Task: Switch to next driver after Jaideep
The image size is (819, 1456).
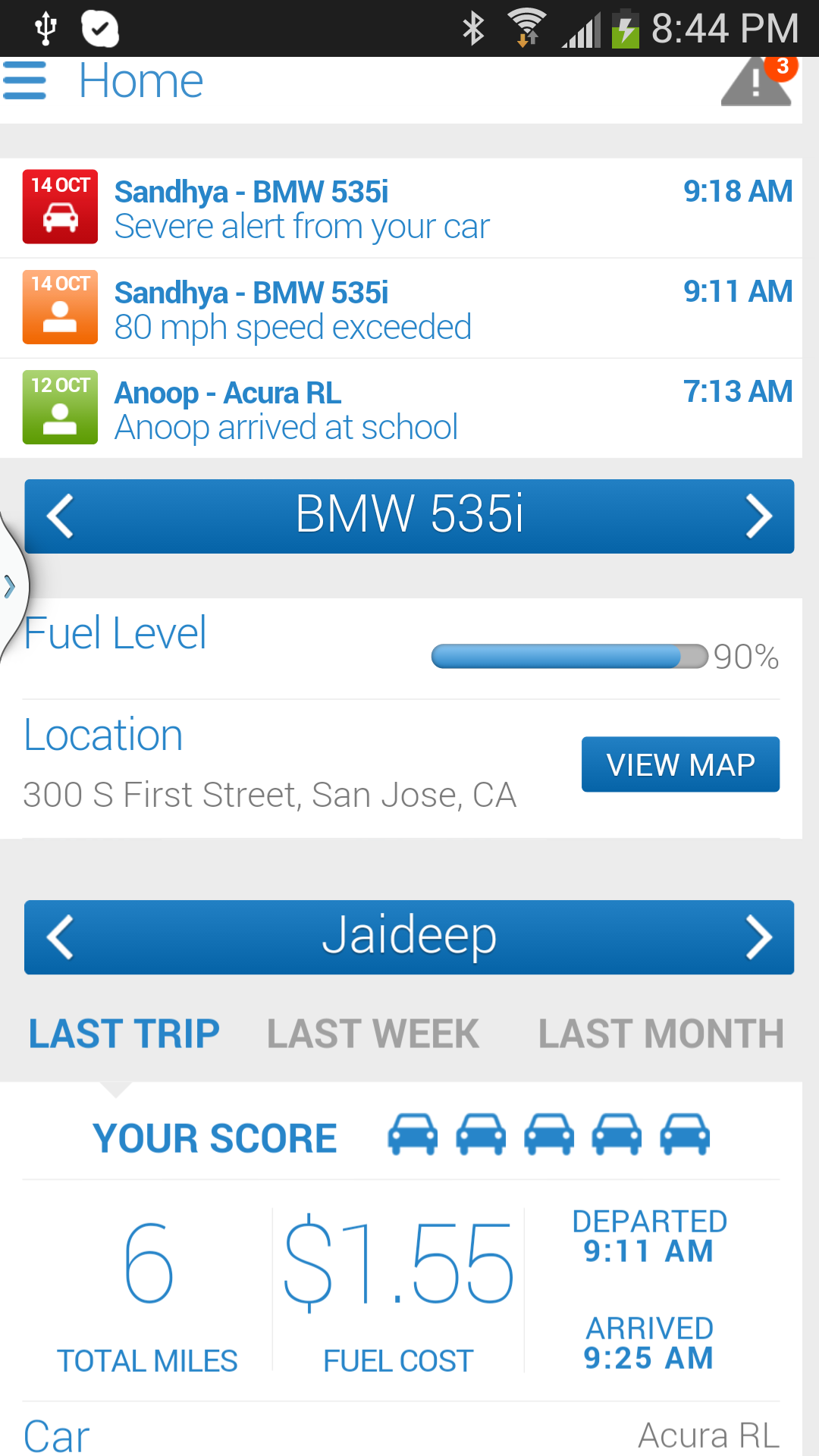Action: 758,937
